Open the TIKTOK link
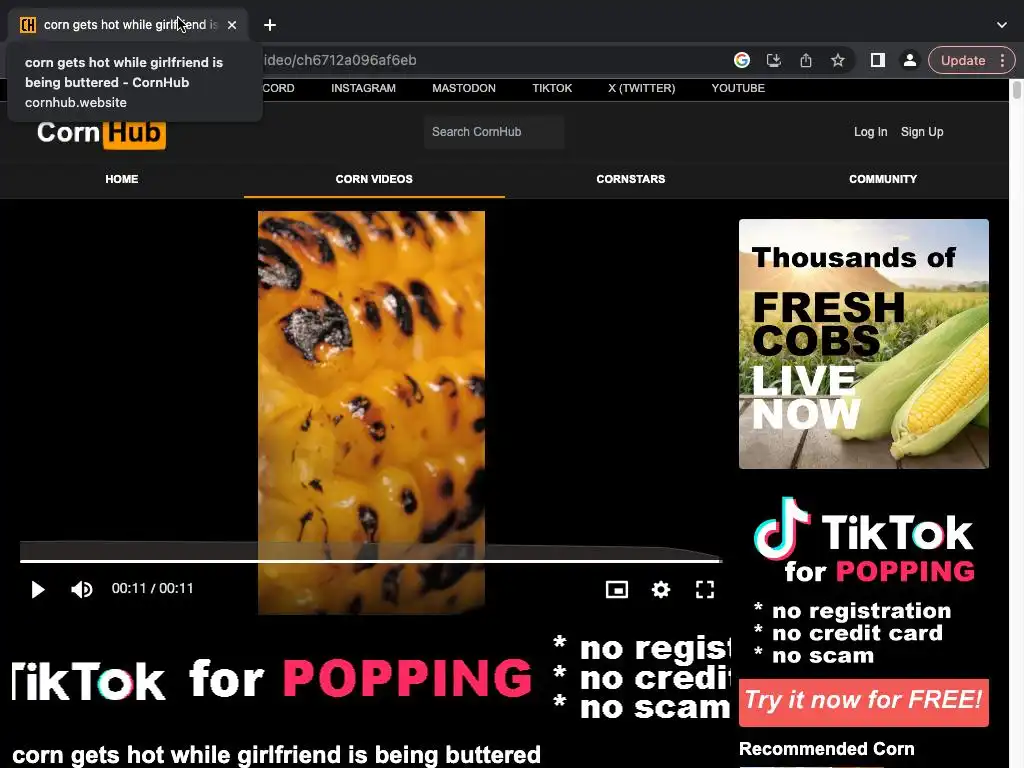 [552, 88]
